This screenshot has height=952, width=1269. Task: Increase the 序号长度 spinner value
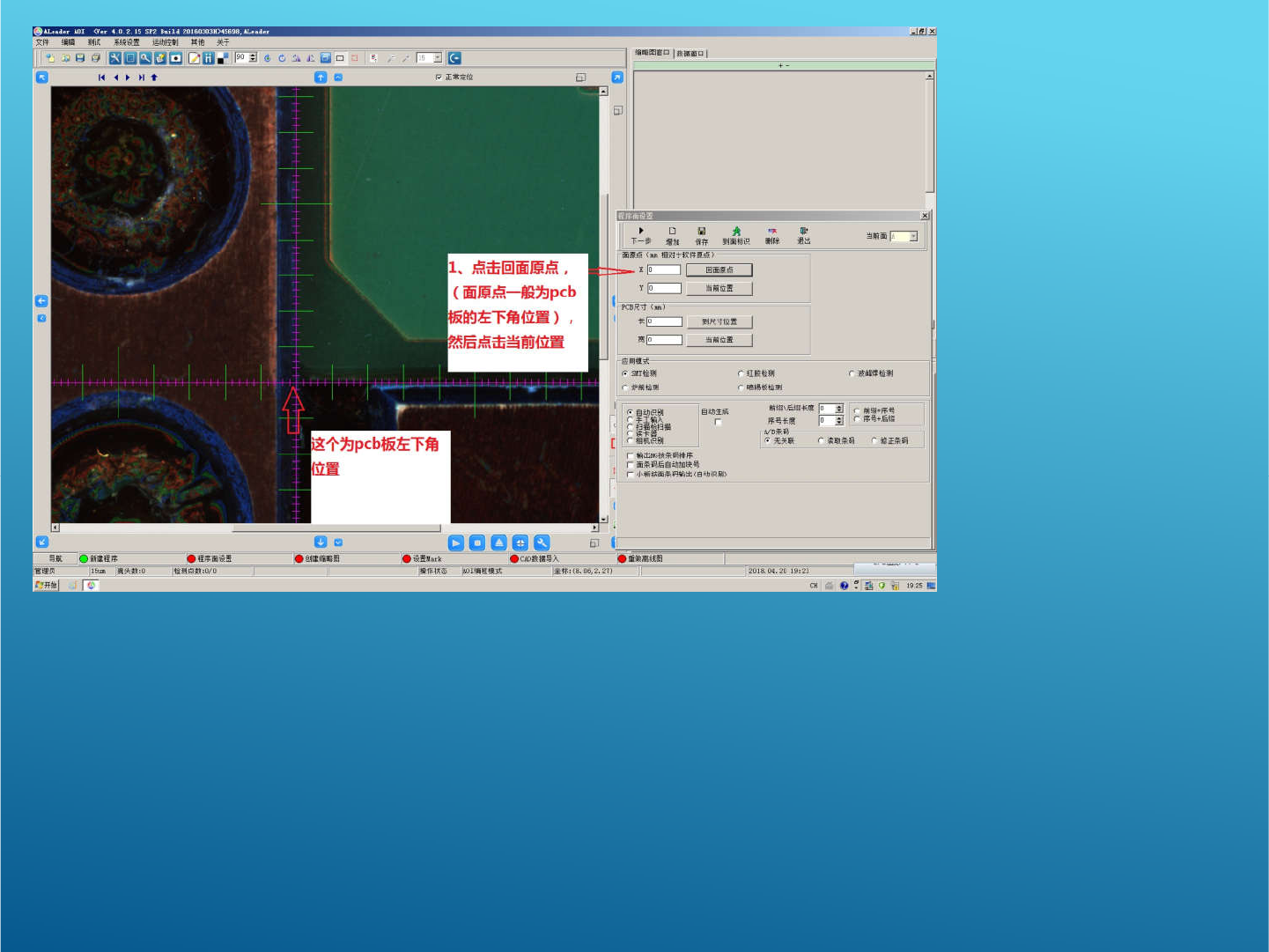point(839,418)
